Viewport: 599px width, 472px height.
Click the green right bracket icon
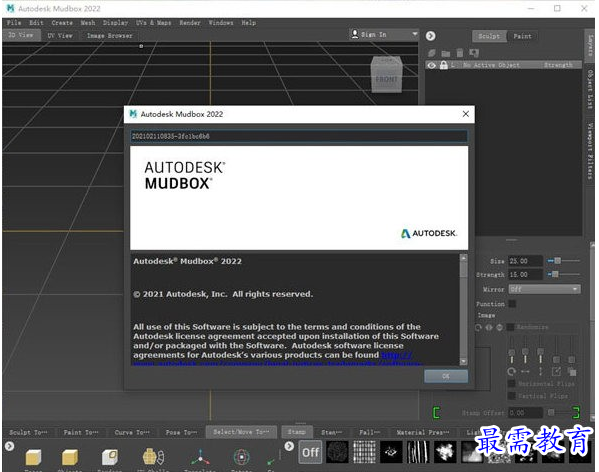[x=576, y=412]
